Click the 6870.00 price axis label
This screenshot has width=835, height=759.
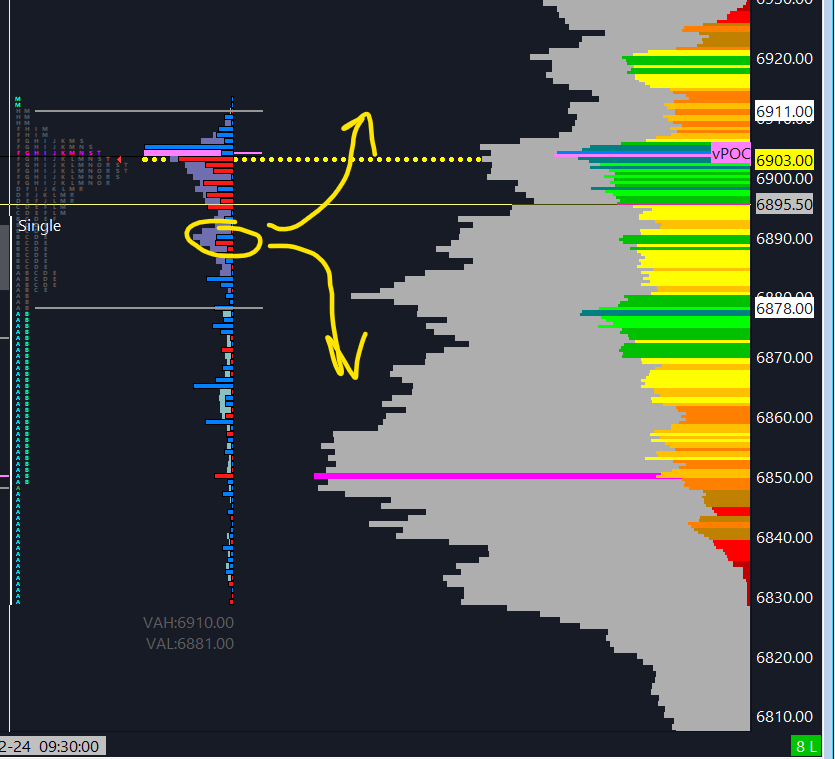[x=784, y=357]
